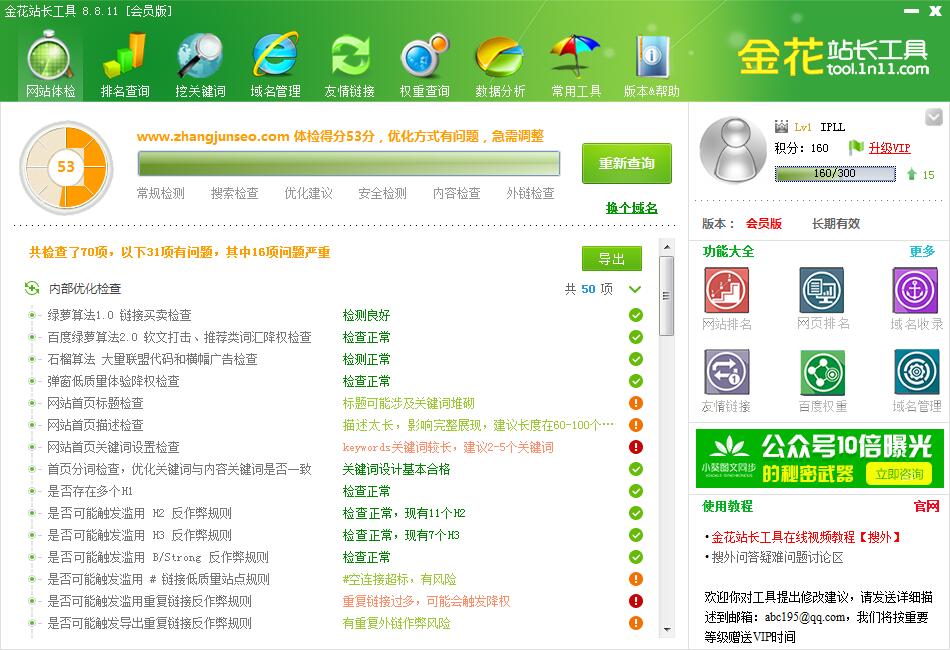Click the green flag beside 升级VIP
Image resolution: width=950 pixels, height=650 pixels.
tap(855, 147)
